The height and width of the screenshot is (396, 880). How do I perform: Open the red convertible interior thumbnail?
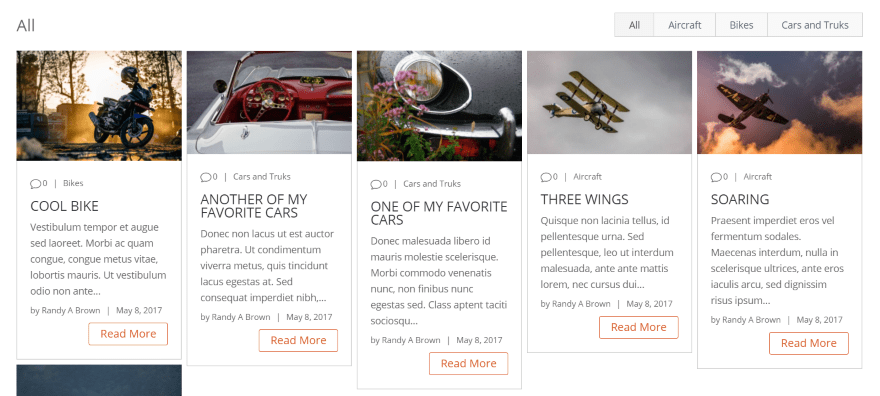click(x=269, y=103)
